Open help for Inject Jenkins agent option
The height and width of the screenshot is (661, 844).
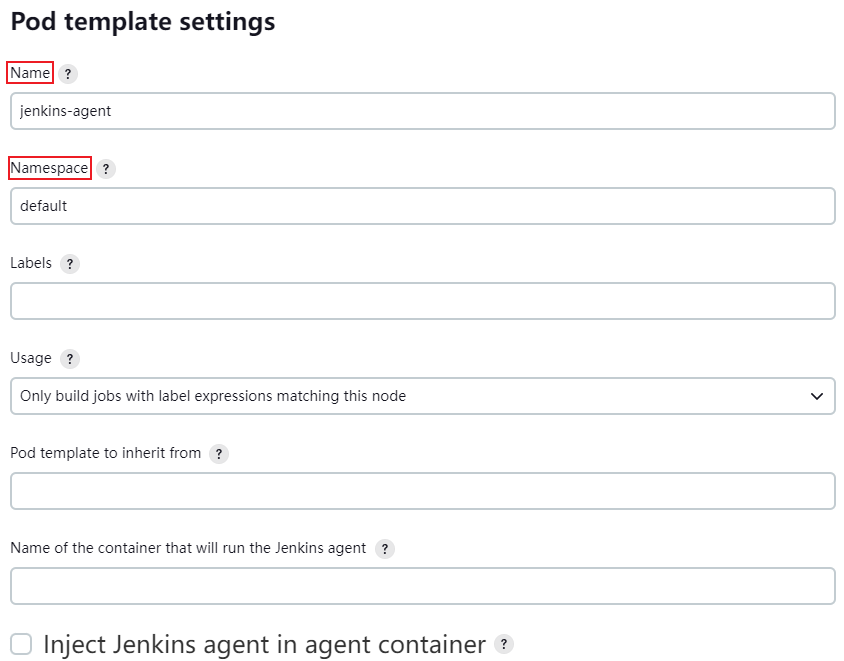click(x=504, y=644)
